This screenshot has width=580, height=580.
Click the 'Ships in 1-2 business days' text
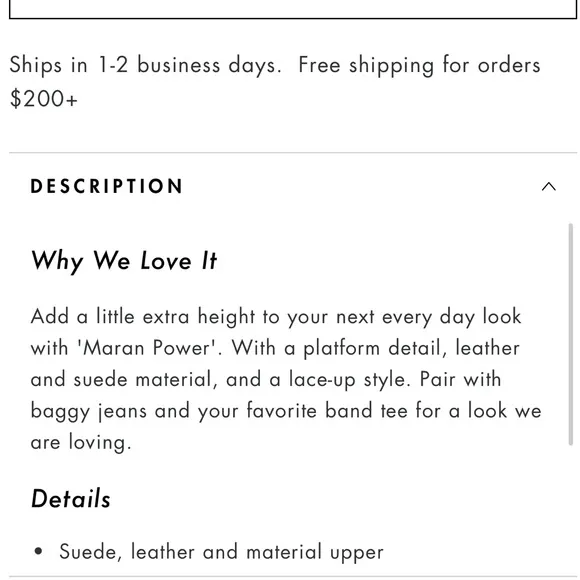coord(145,65)
